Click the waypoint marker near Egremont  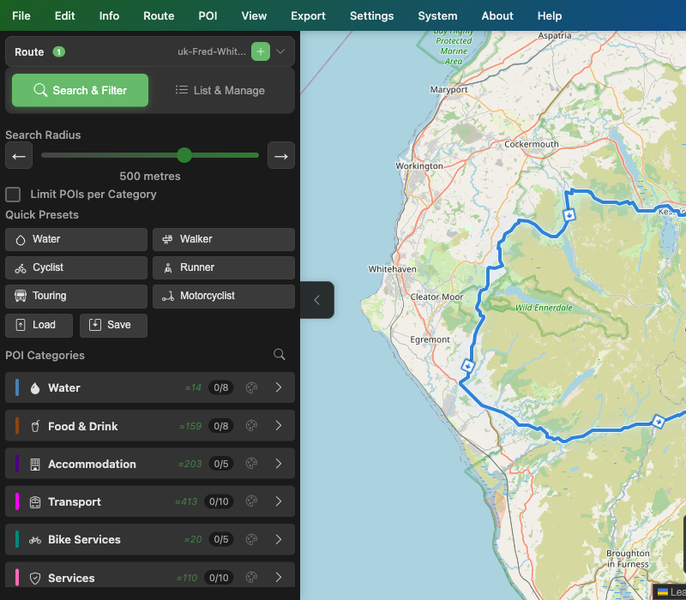[x=468, y=366]
